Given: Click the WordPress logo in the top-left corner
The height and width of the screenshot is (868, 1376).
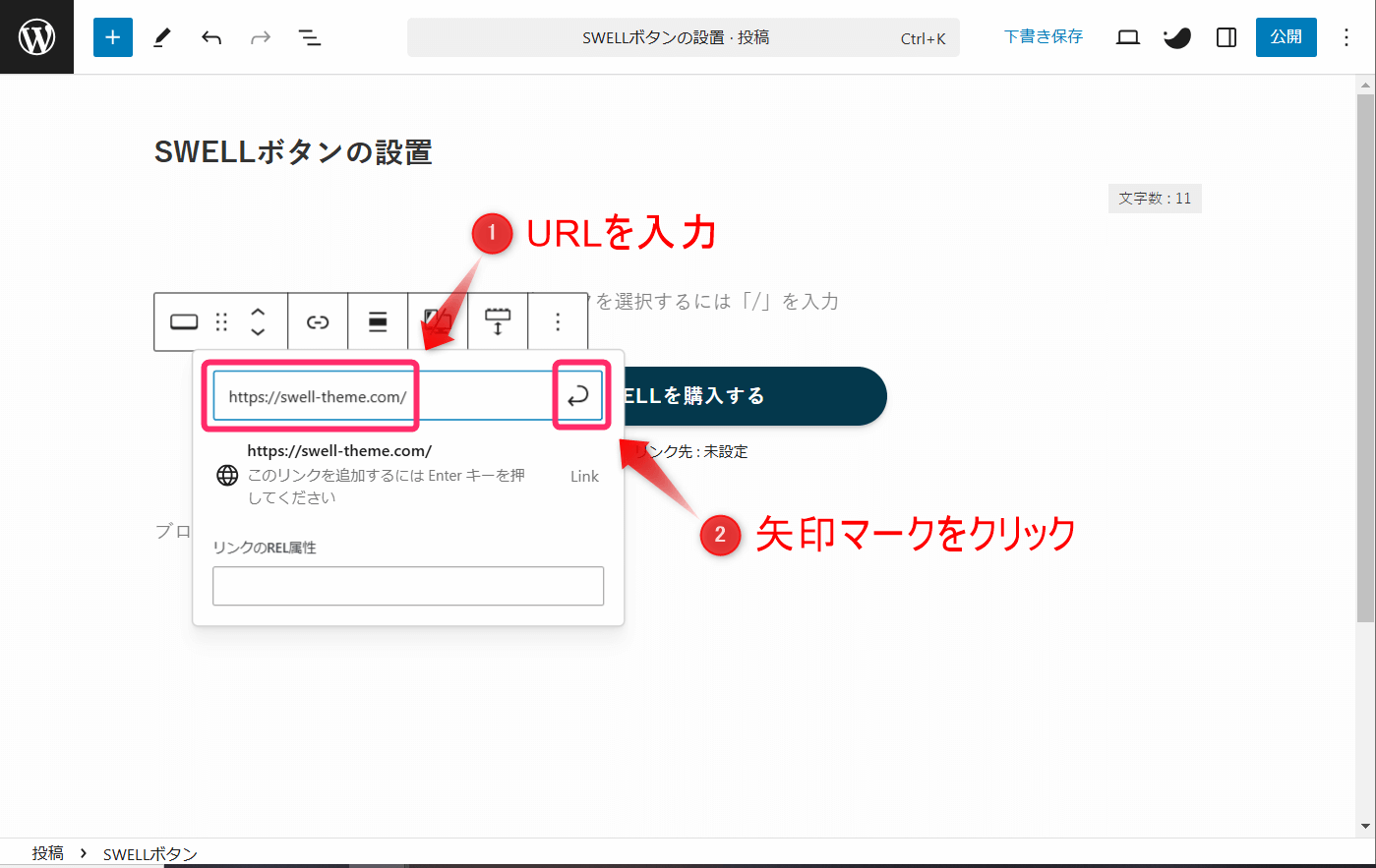Looking at the screenshot, I should (36, 36).
